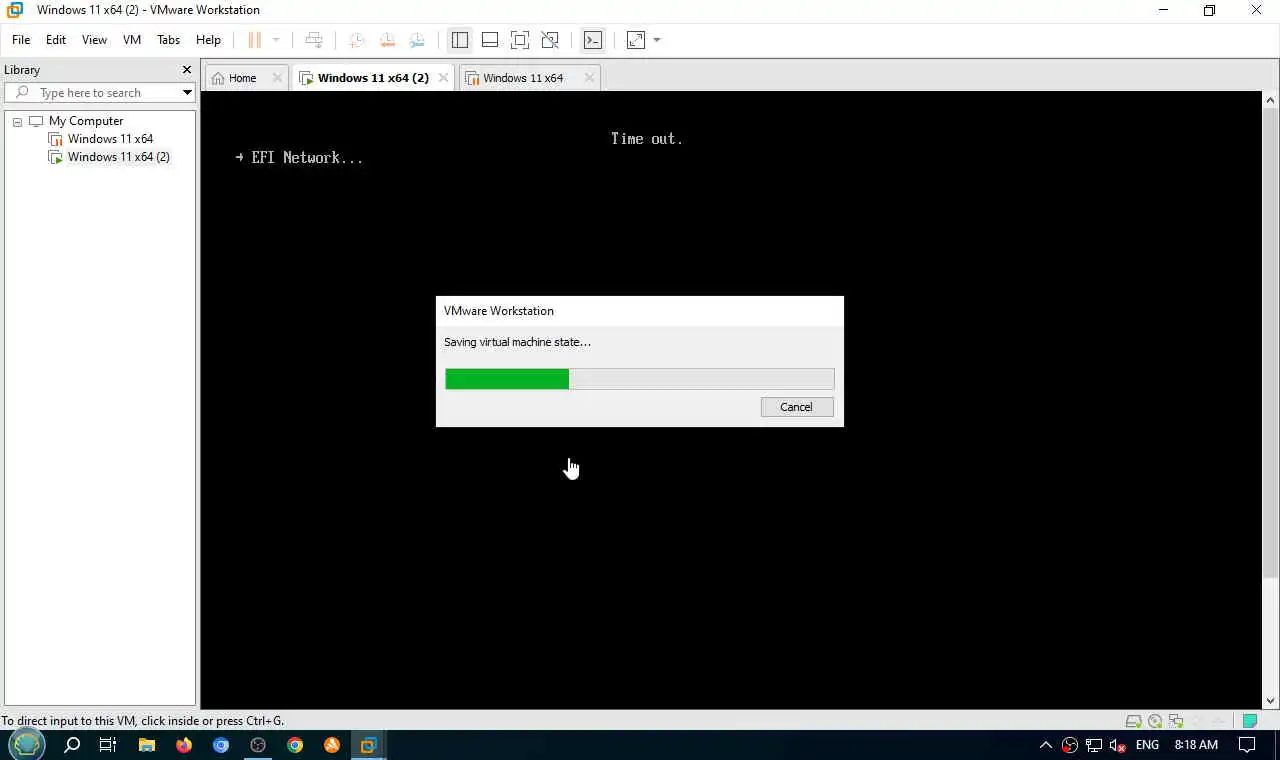This screenshot has height=760, width=1280.
Task: Click the VM console vertical scrollbar
Action: pyautogui.click(x=1271, y=342)
